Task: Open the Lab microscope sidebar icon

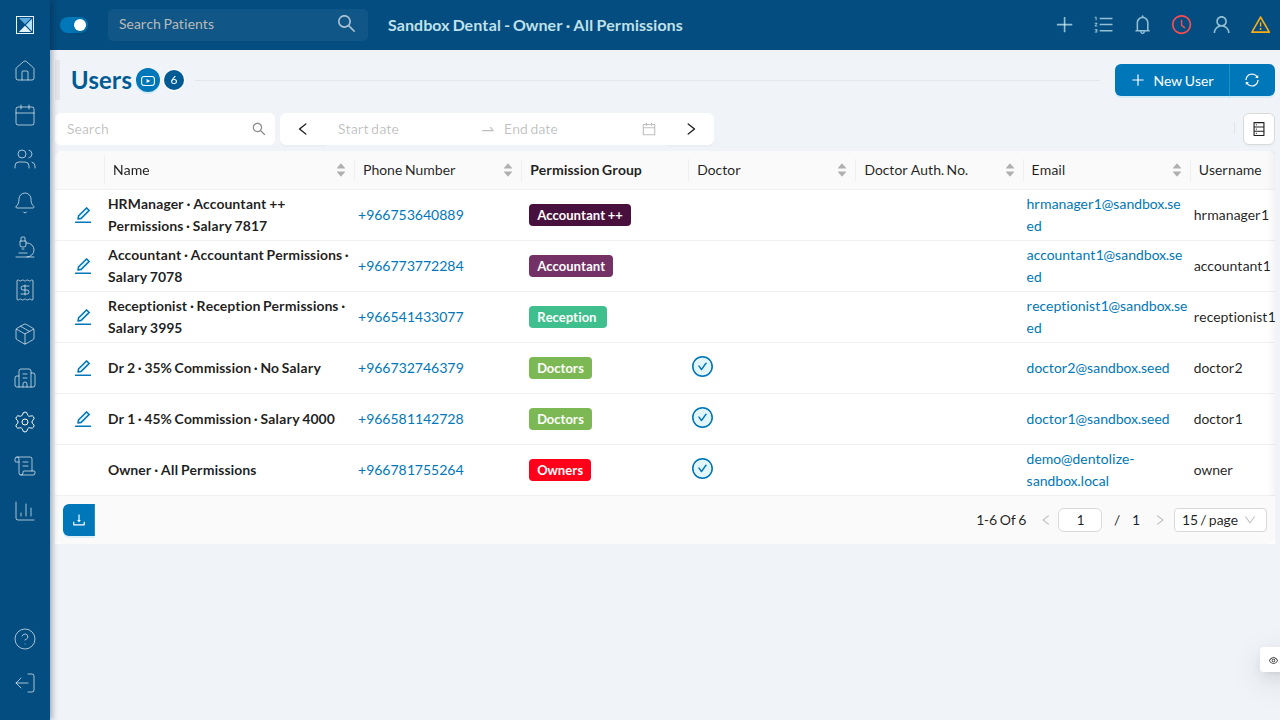Action: pyautogui.click(x=25, y=247)
